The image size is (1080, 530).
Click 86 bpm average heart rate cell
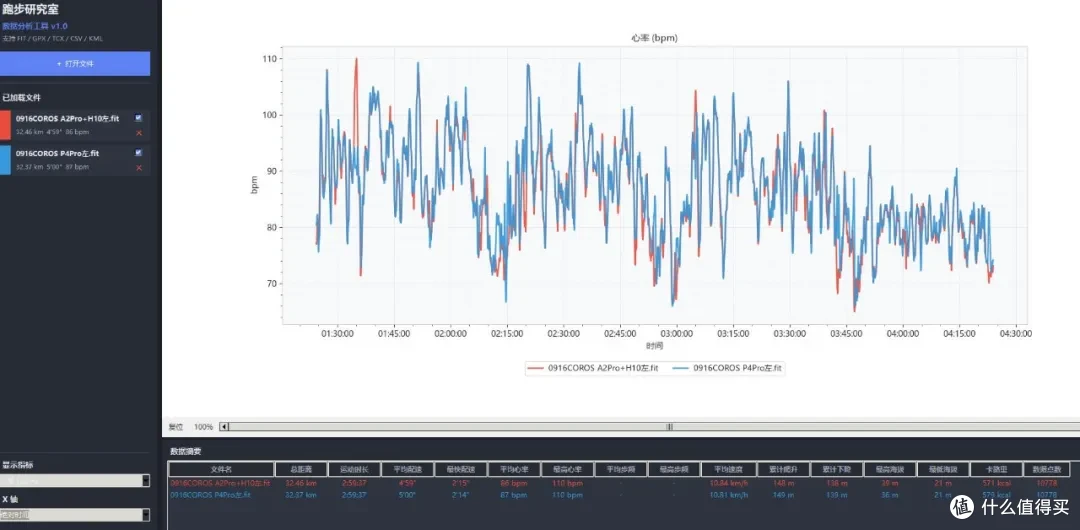point(515,484)
